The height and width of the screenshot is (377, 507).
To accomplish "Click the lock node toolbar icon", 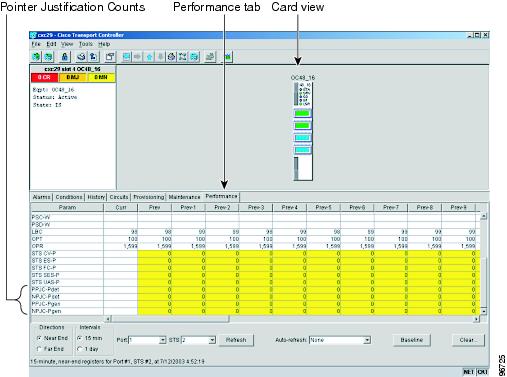I will 65,57.
